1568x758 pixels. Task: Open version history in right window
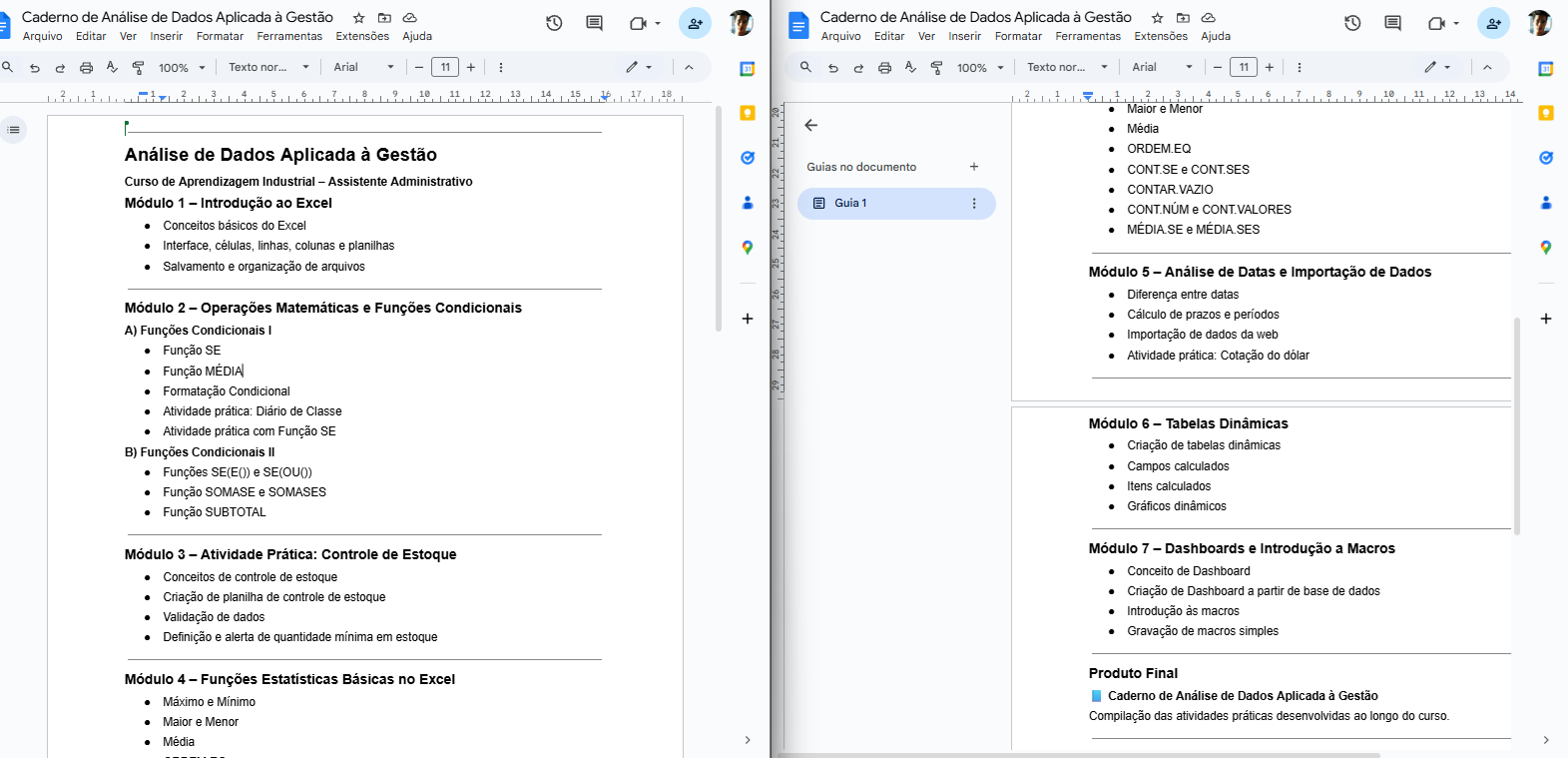coord(1352,23)
